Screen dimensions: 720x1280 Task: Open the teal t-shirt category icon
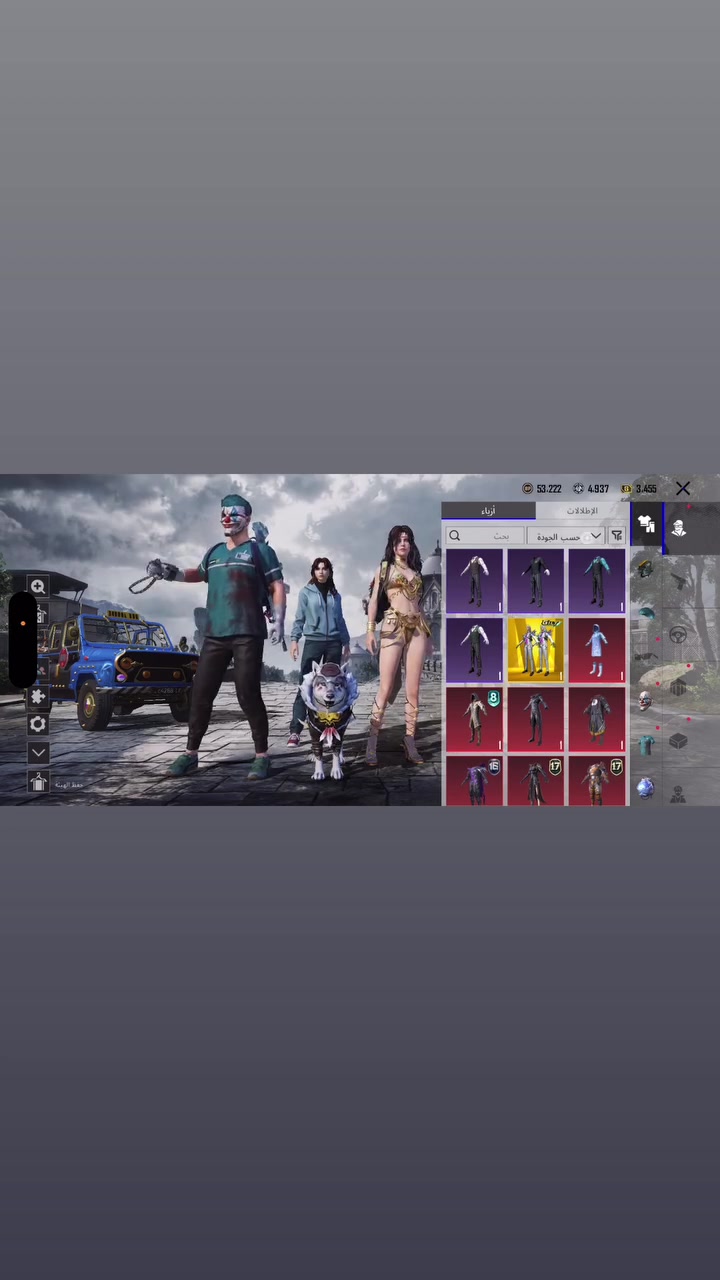[645, 745]
